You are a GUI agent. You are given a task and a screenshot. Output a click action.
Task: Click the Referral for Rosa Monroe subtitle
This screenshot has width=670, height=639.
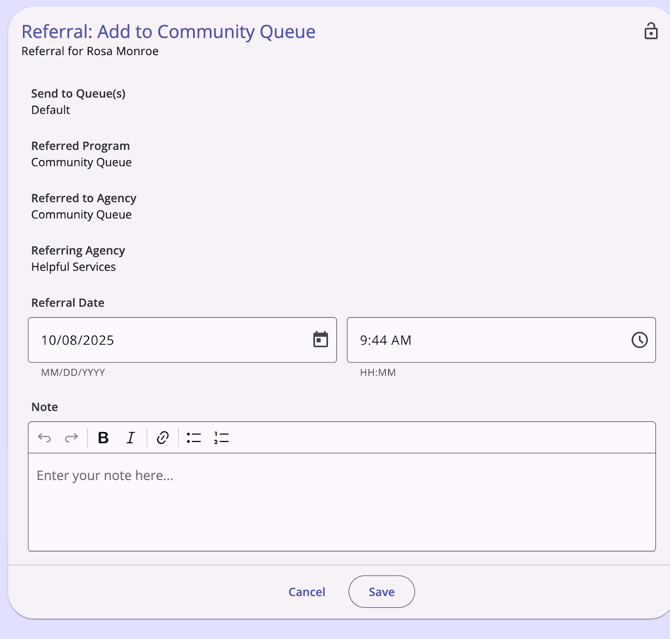click(x=90, y=51)
